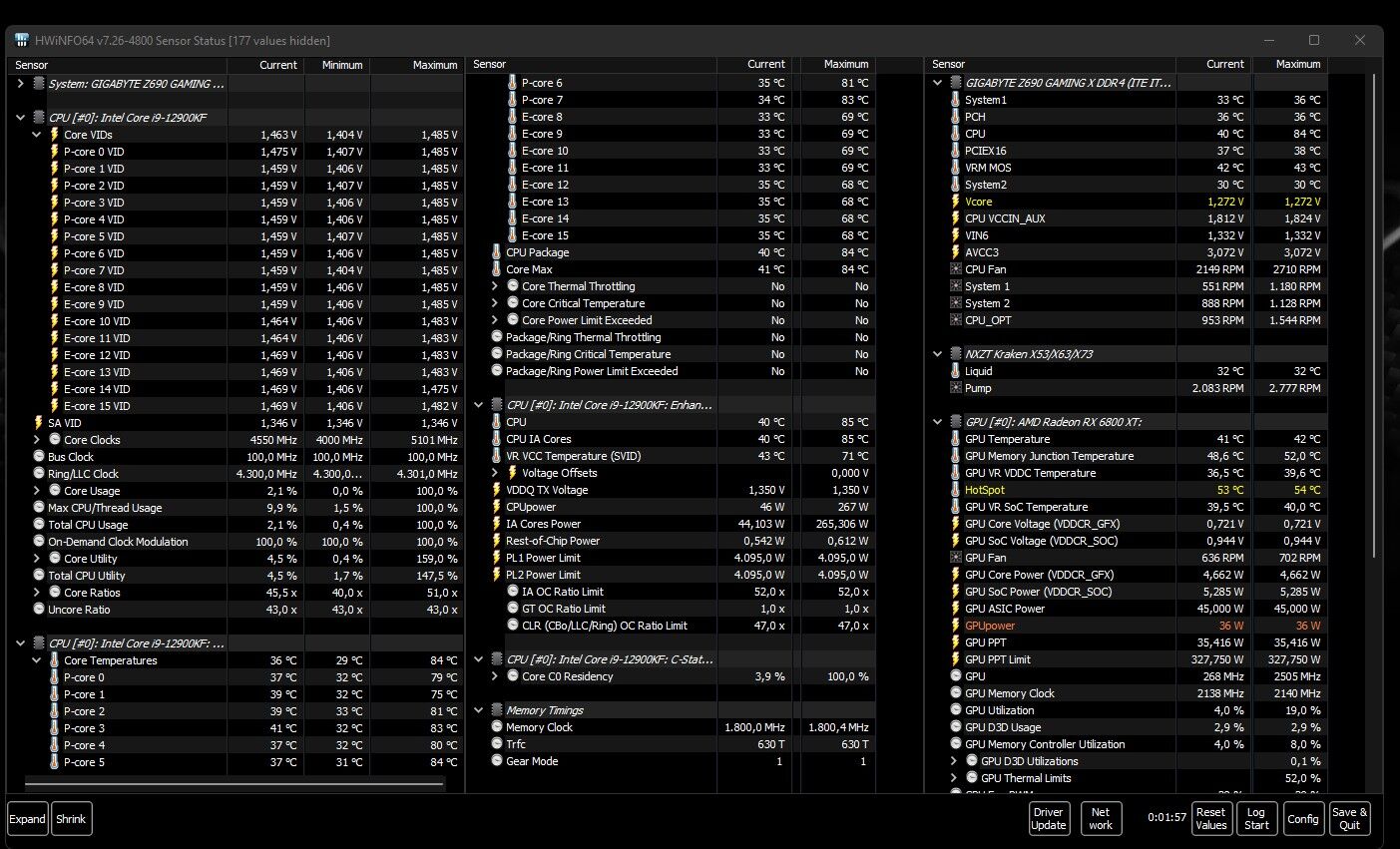Click the lightning icon beside PL1 Power Limit
The height and width of the screenshot is (849, 1400).
tap(497, 558)
